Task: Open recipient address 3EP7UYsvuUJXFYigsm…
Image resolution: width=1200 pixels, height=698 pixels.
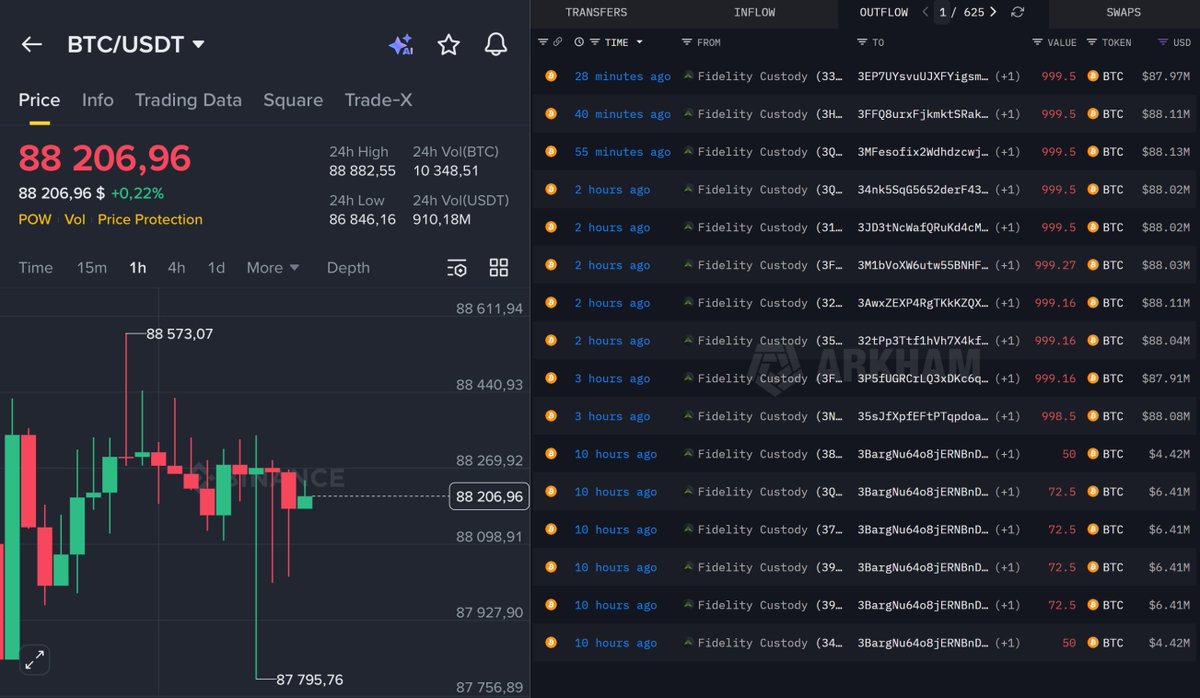Action: coord(923,76)
